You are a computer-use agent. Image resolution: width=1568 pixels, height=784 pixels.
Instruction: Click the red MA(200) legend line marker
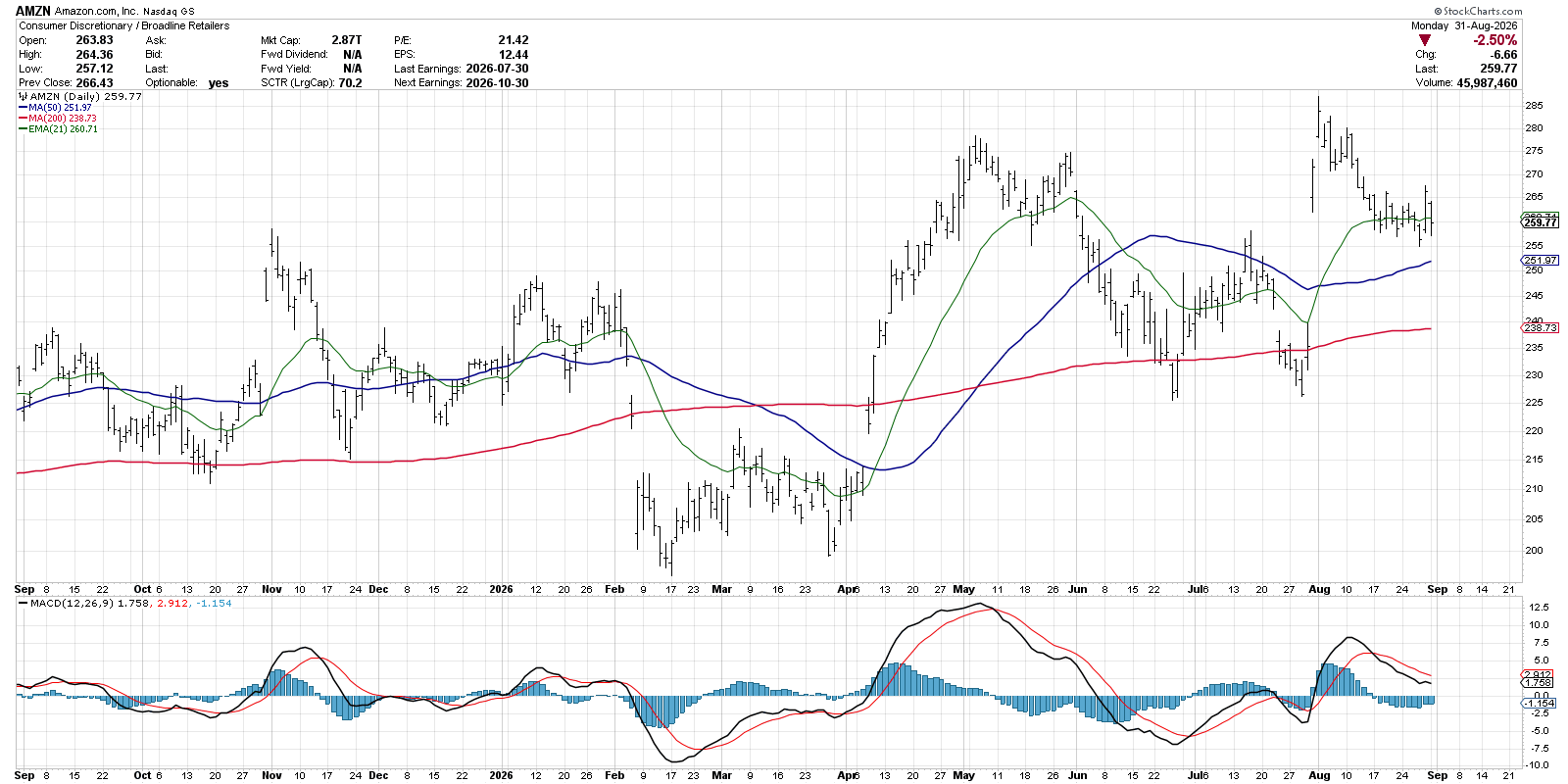[x=23, y=119]
